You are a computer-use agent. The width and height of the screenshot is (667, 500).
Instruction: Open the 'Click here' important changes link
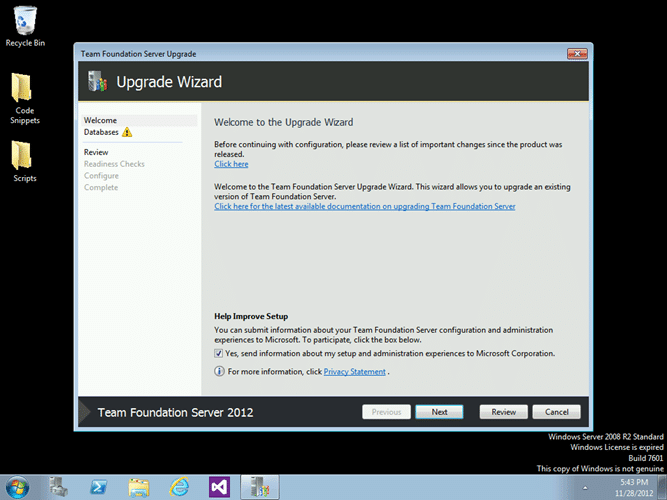tap(231, 164)
